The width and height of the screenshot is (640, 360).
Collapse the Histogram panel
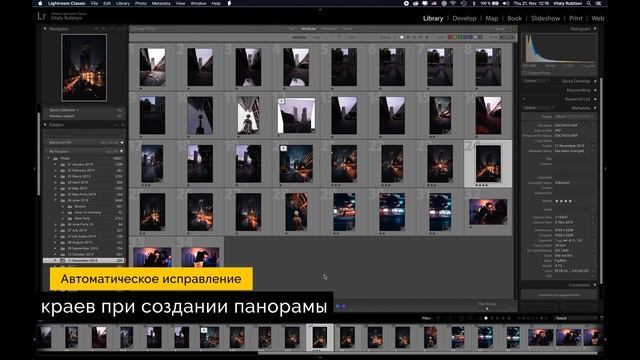coord(595,29)
